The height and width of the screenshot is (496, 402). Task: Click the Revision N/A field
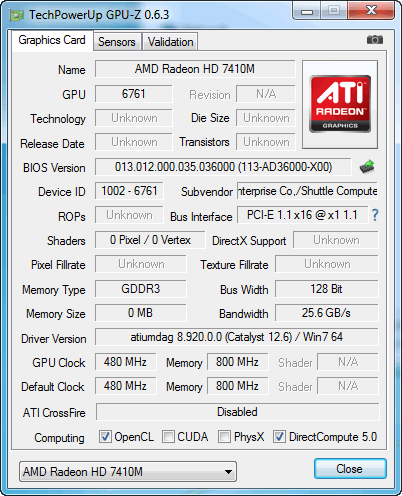tap(266, 94)
